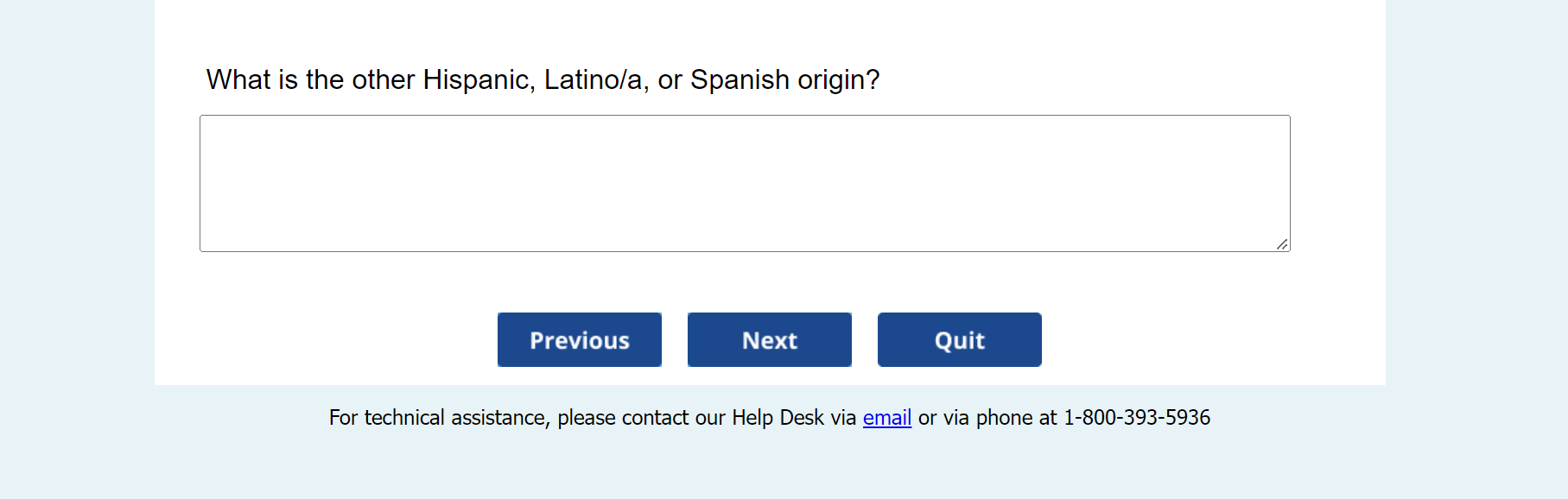Follow the underlined "email" hyperlink

pos(886,418)
